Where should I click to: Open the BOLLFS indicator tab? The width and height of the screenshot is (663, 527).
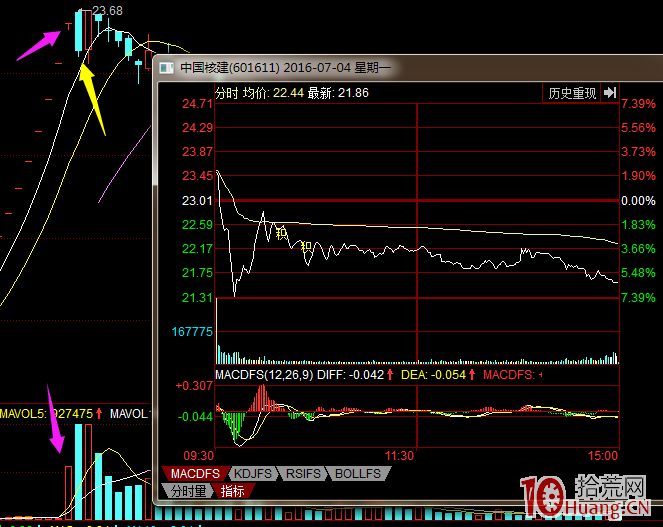point(358,473)
